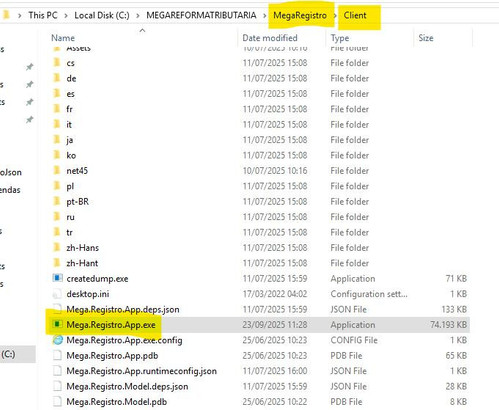Image resolution: width=499 pixels, height=410 pixels.
Task: Select file name createdump.exe
Action: [97, 279]
